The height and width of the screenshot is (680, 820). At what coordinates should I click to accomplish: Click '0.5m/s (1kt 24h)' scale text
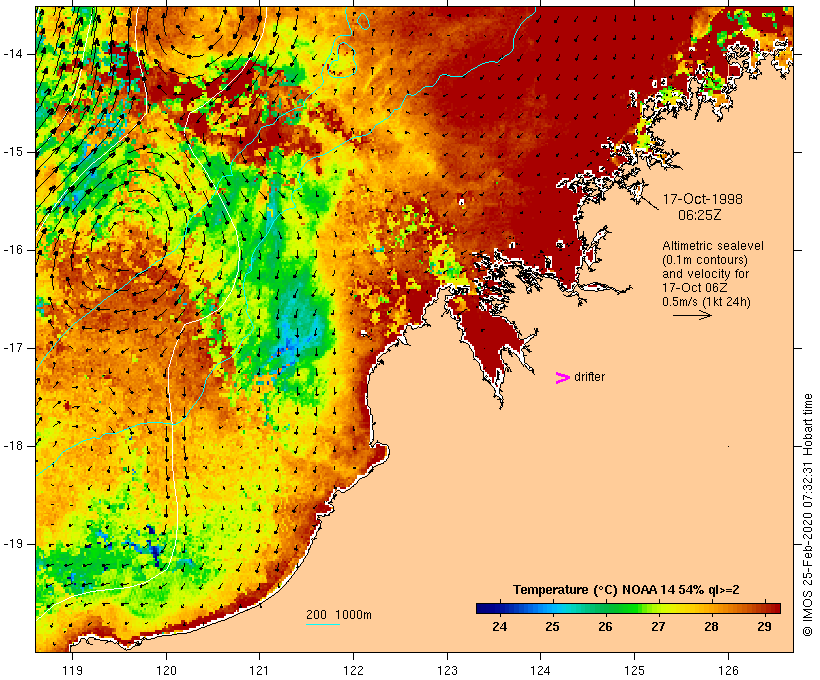[706, 302]
